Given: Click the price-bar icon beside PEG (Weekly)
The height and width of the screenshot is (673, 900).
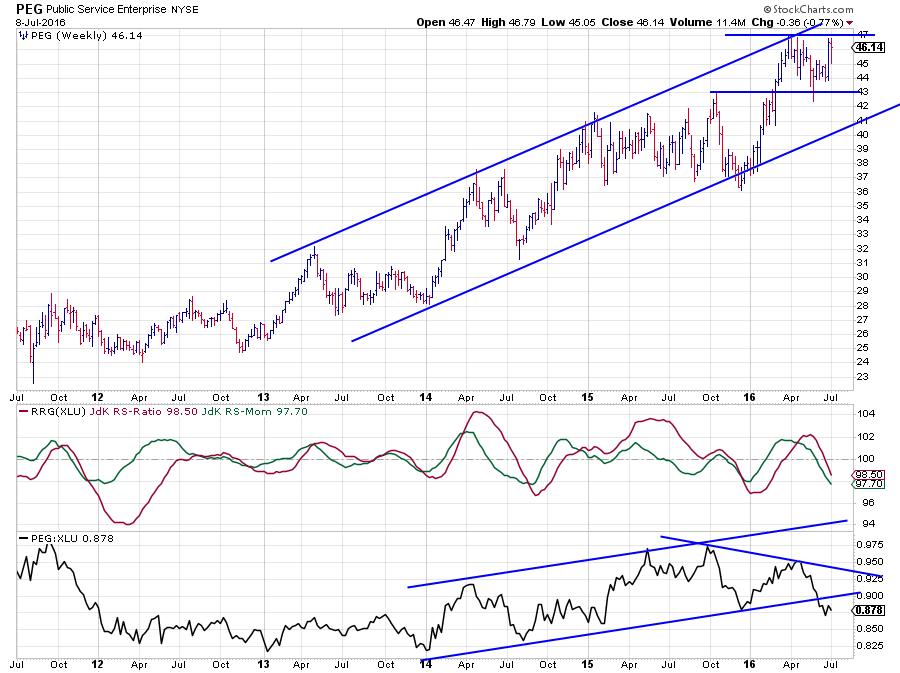Looking at the screenshot, I should (23, 36).
